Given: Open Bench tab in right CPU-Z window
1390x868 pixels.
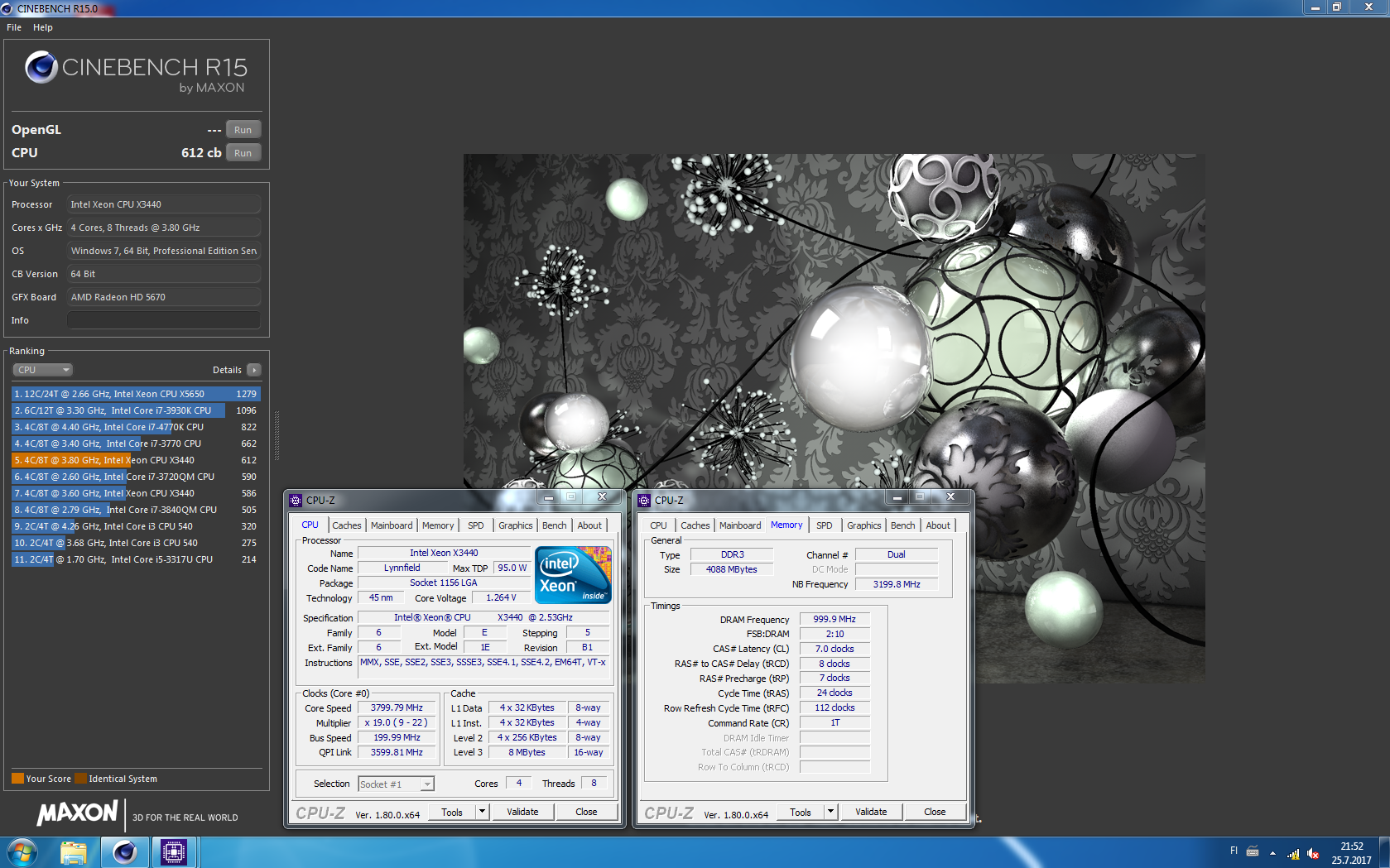Looking at the screenshot, I should [903, 525].
